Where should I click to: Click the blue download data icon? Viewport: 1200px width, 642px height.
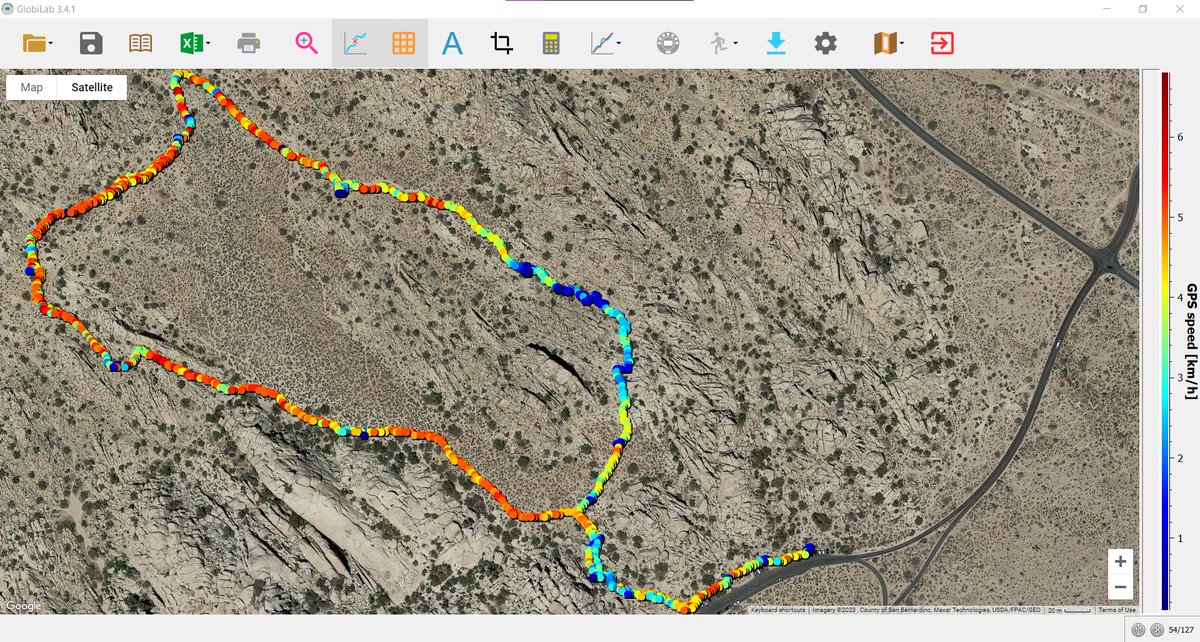775,43
